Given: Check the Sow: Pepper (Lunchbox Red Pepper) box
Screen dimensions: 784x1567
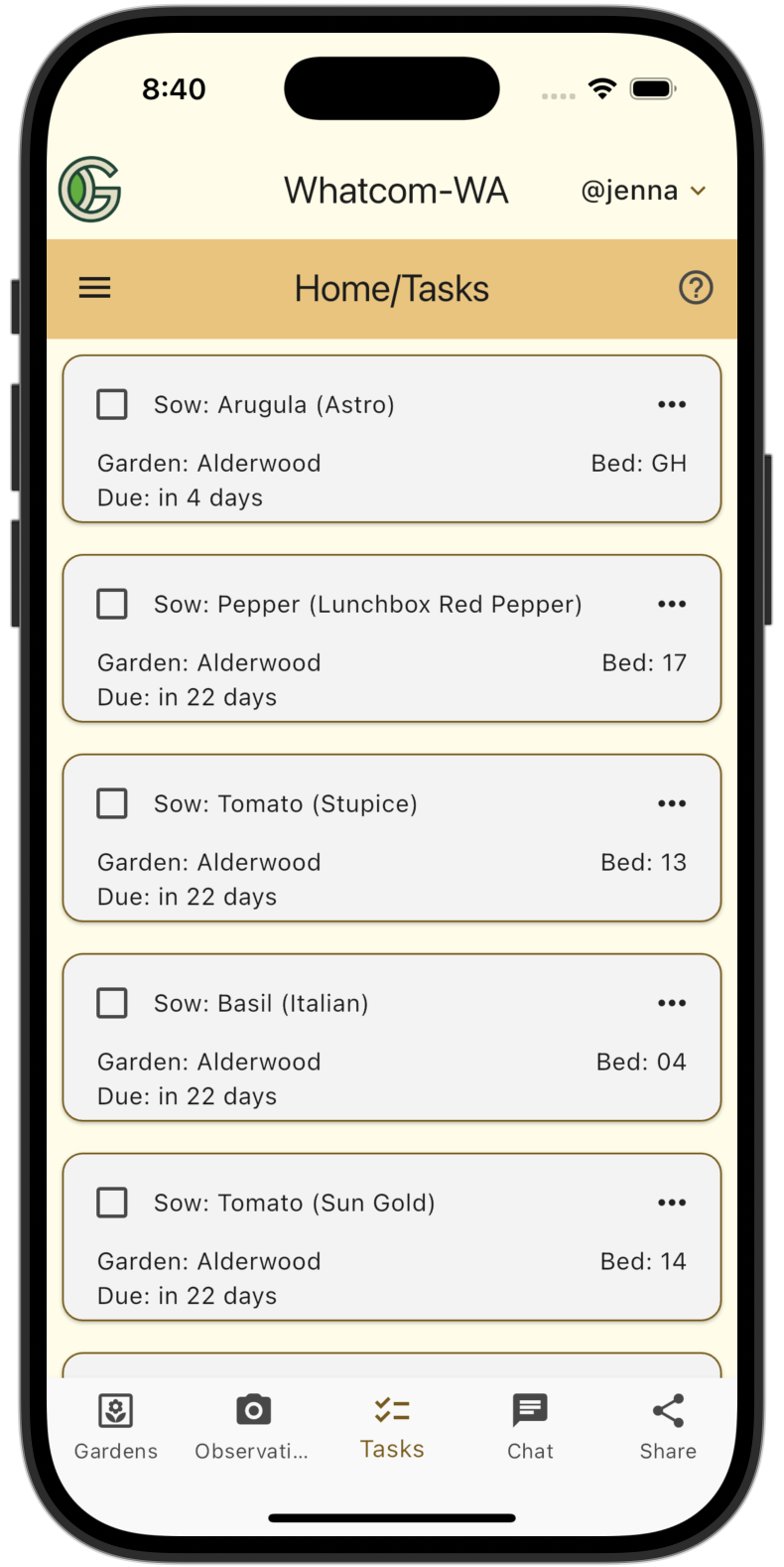Looking at the screenshot, I should [112, 604].
